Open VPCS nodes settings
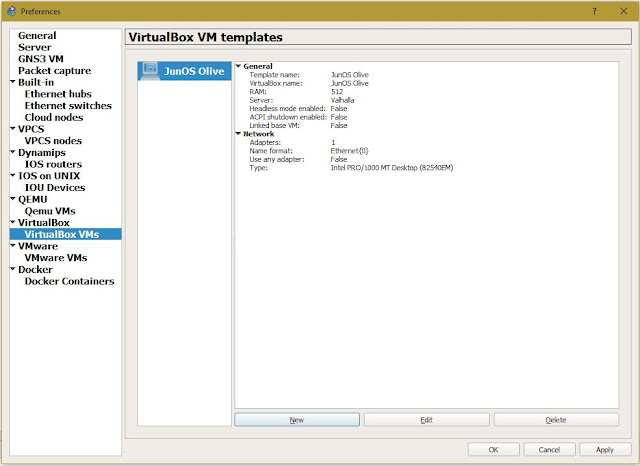 coord(53,141)
